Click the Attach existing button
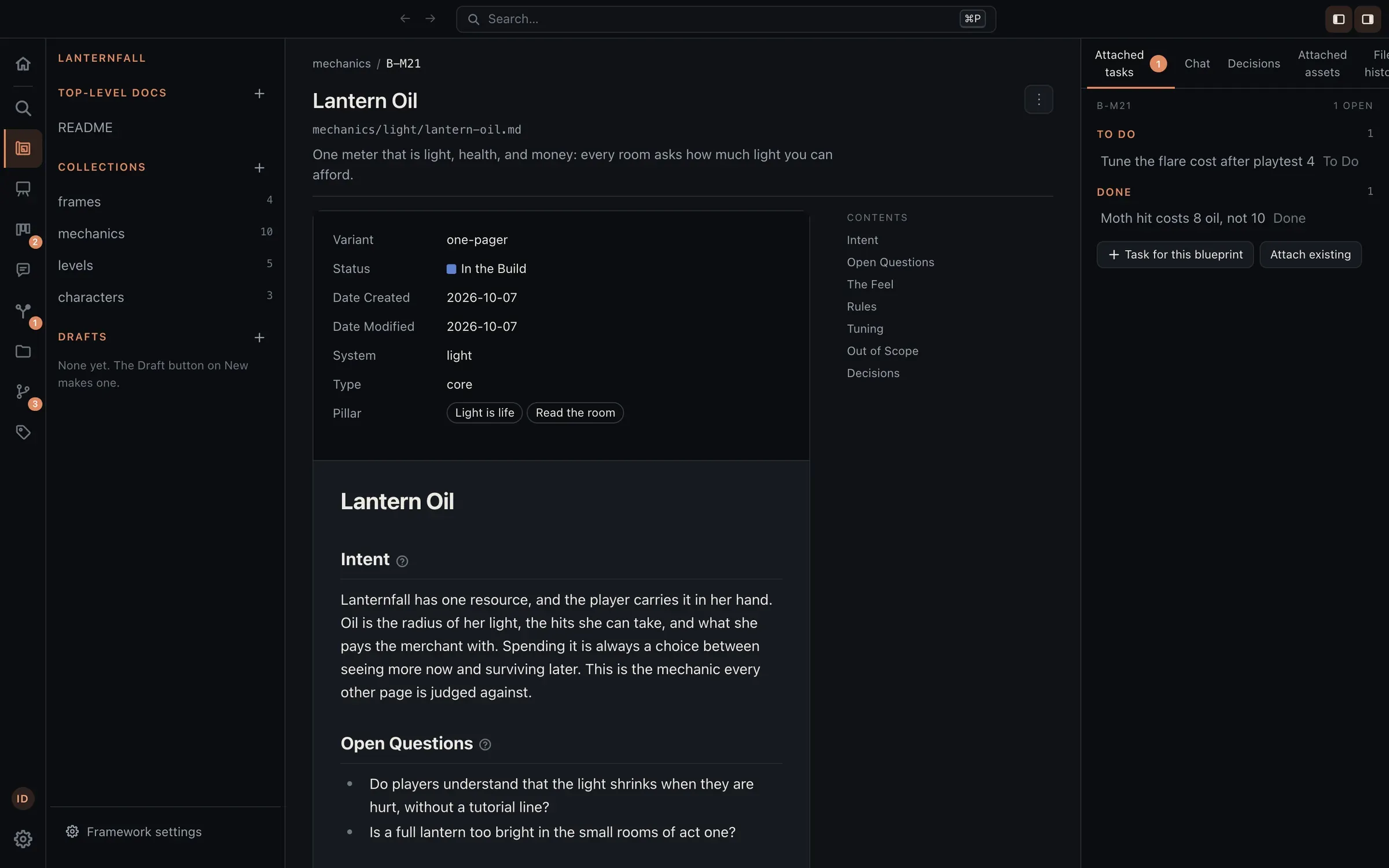Screen dimensions: 1389x868 [x=1310, y=255]
